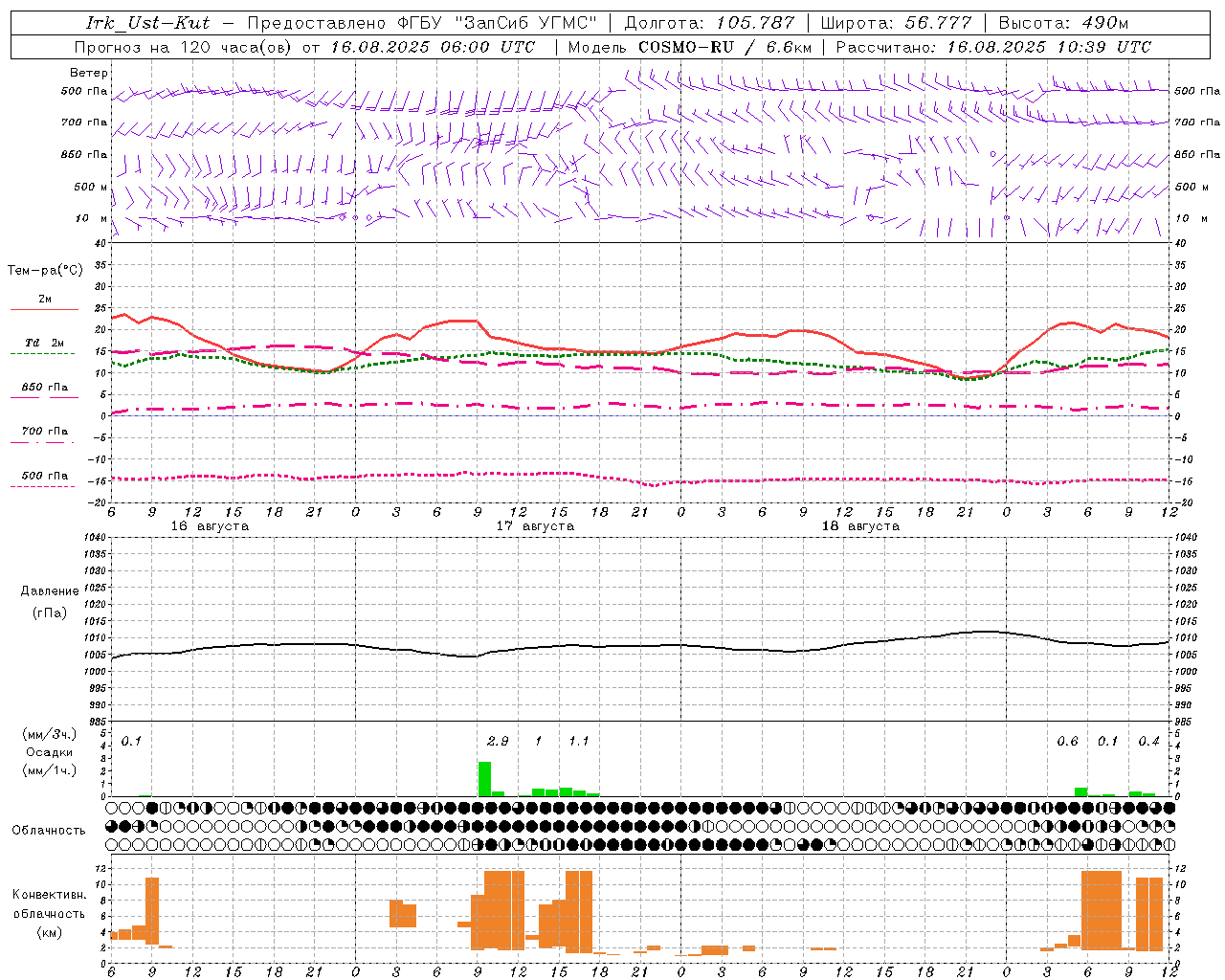Click the Облачность cloud cover label
This screenshot has height=980, width=1225.
coord(49,831)
